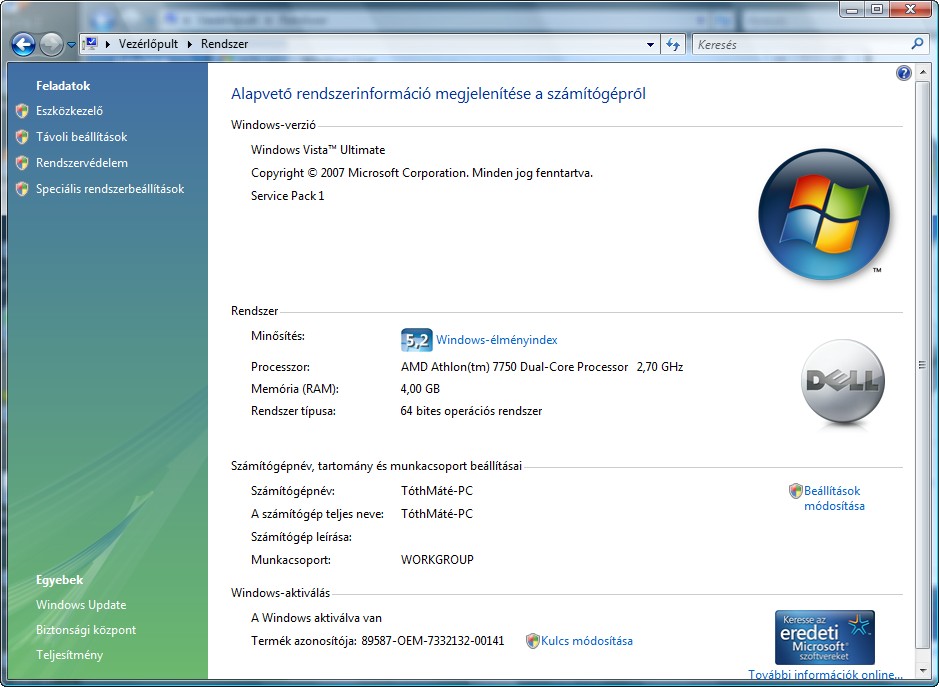Click the 4,00 GB memory value
The height and width of the screenshot is (687, 939).
pyautogui.click(x=420, y=389)
